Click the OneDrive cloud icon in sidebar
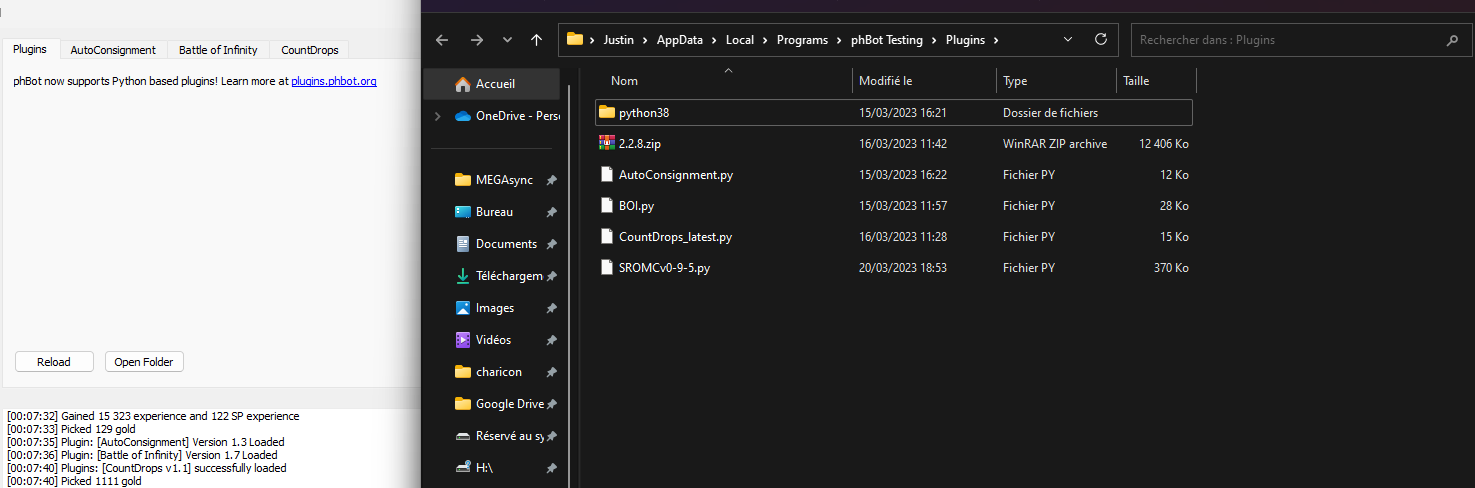The image size is (1475, 488). [x=463, y=116]
